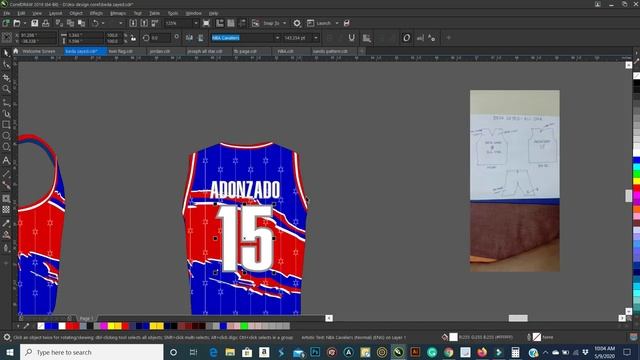Image resolution: width=640 pixels, height=360 pixels.
Task: Open the Object menu
Action: [x=76, y=13]
